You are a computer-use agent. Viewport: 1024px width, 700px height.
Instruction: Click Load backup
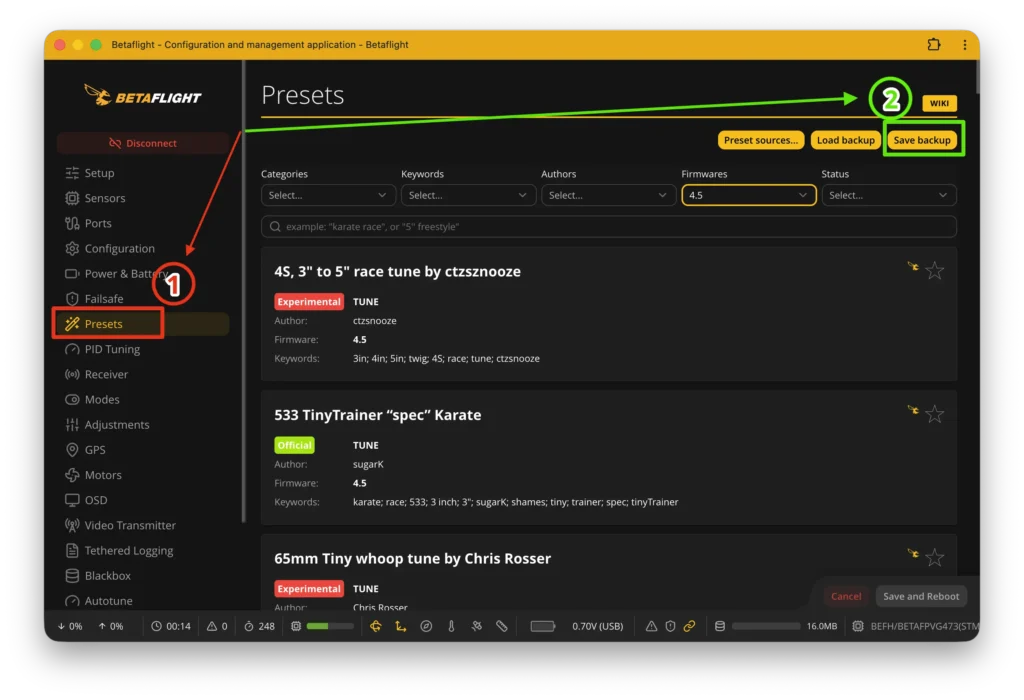[845, 140]
